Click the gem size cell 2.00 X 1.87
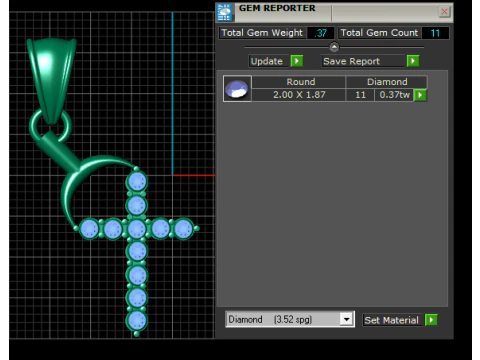 (x=299, y=95)
